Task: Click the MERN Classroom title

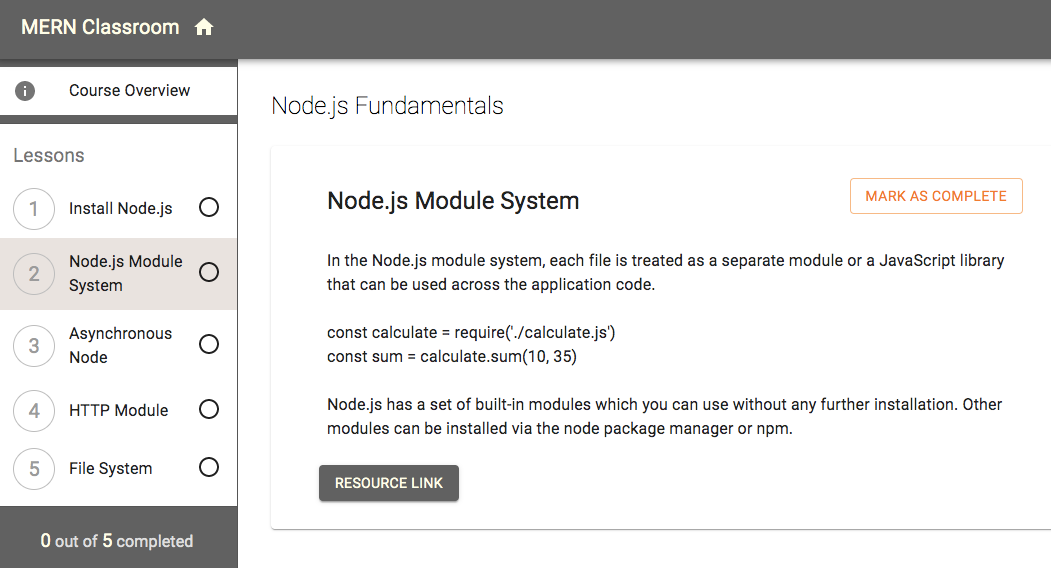Action: click(x=100, y=28)
